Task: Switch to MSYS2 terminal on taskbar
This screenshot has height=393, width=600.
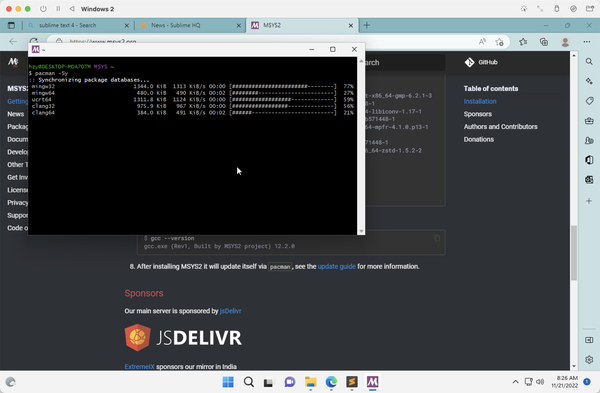Action: point(372,382)
